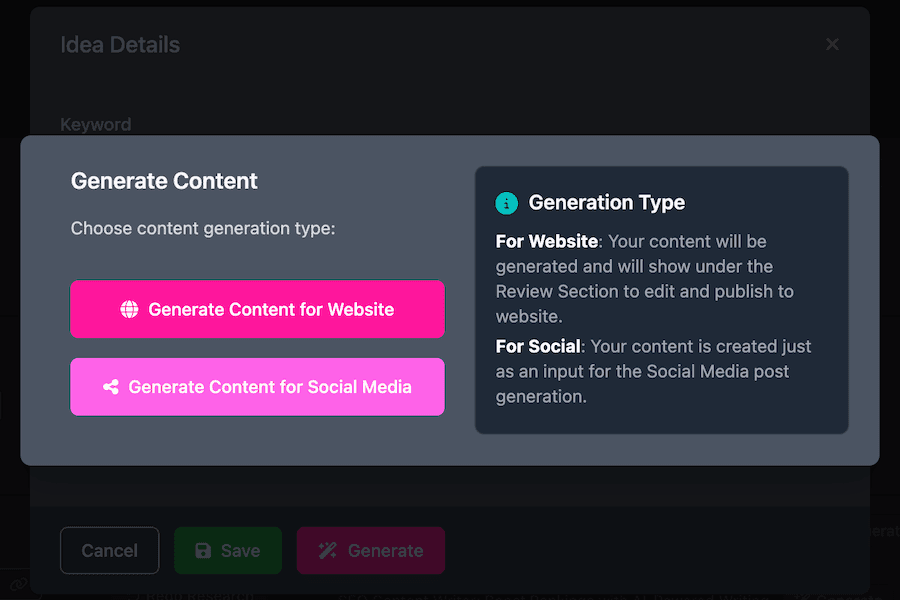Select Generate Content for Social Media

(257, 386)
